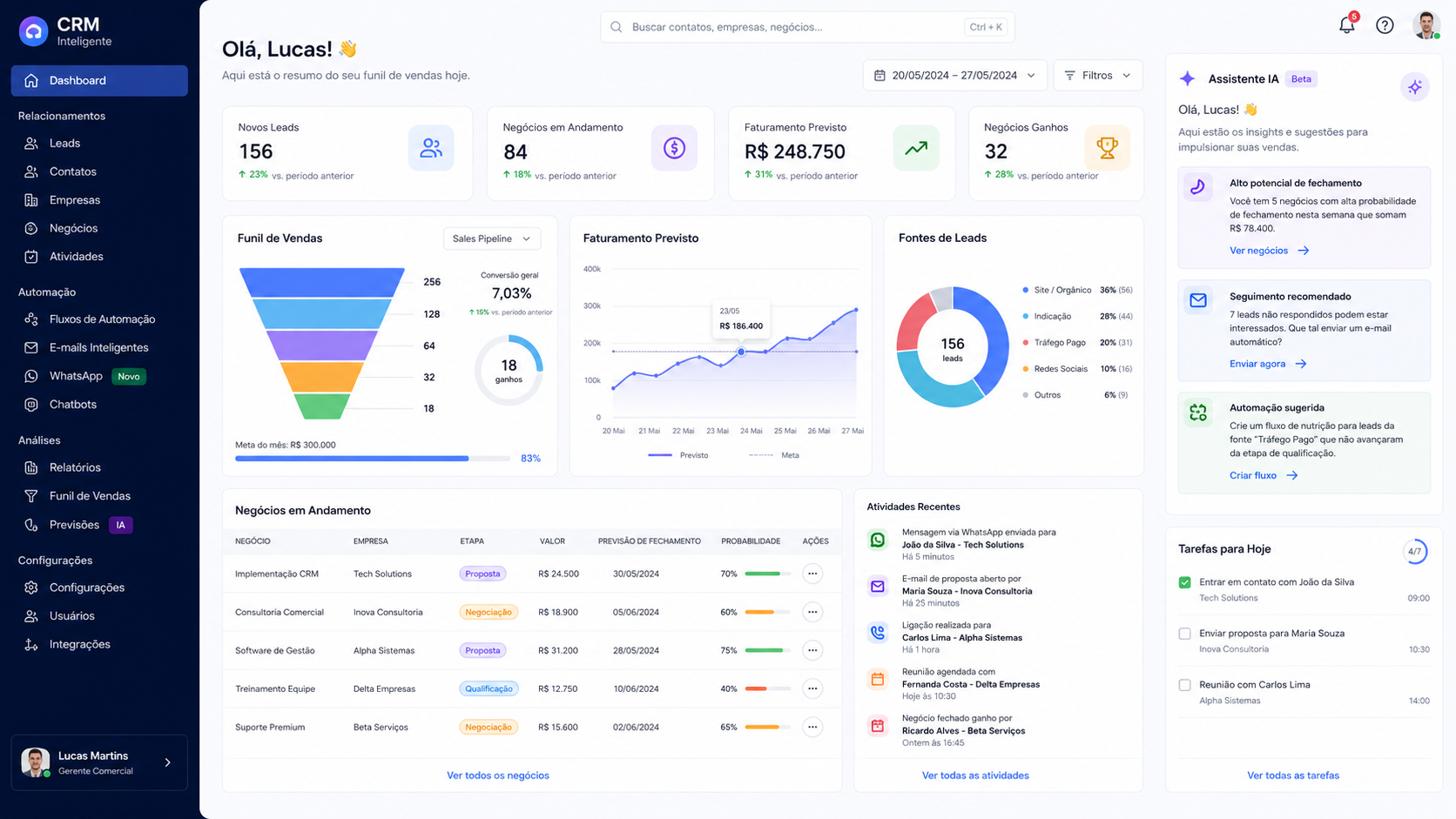This screenshot has height=819, width=1456.
Task: Open the notifications bell
Action: 1347,25
